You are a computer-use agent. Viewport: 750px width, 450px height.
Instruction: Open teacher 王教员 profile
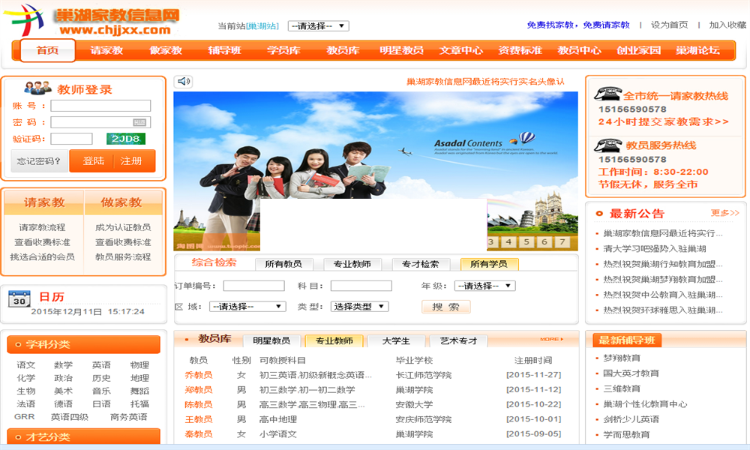click(x=199, y=419)
